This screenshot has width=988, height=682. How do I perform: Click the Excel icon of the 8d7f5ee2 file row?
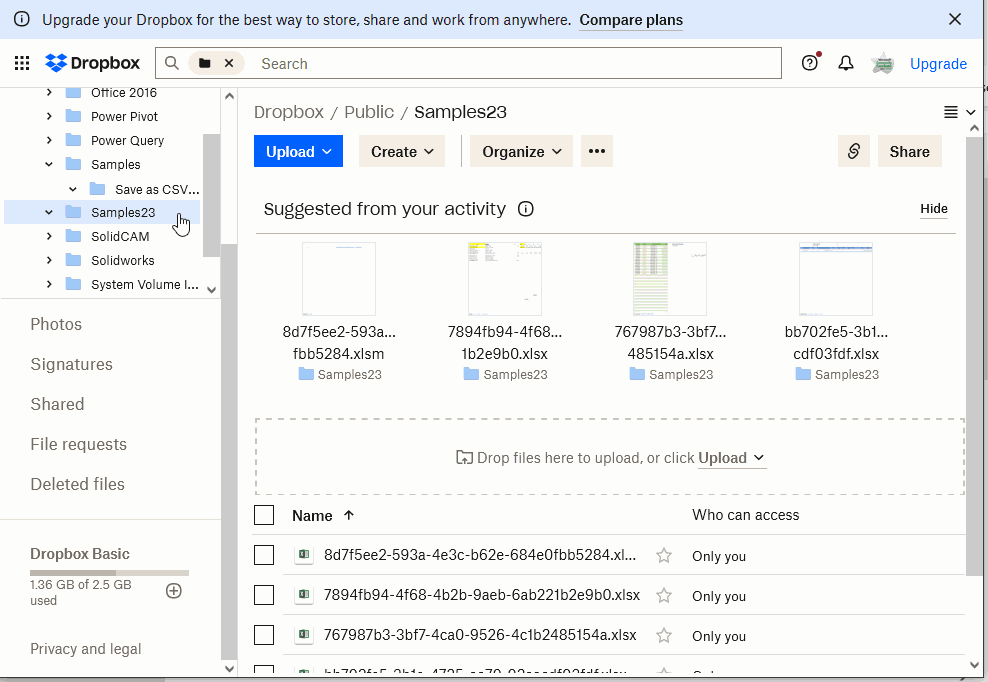pyautogui.click(x=304, y=555)
